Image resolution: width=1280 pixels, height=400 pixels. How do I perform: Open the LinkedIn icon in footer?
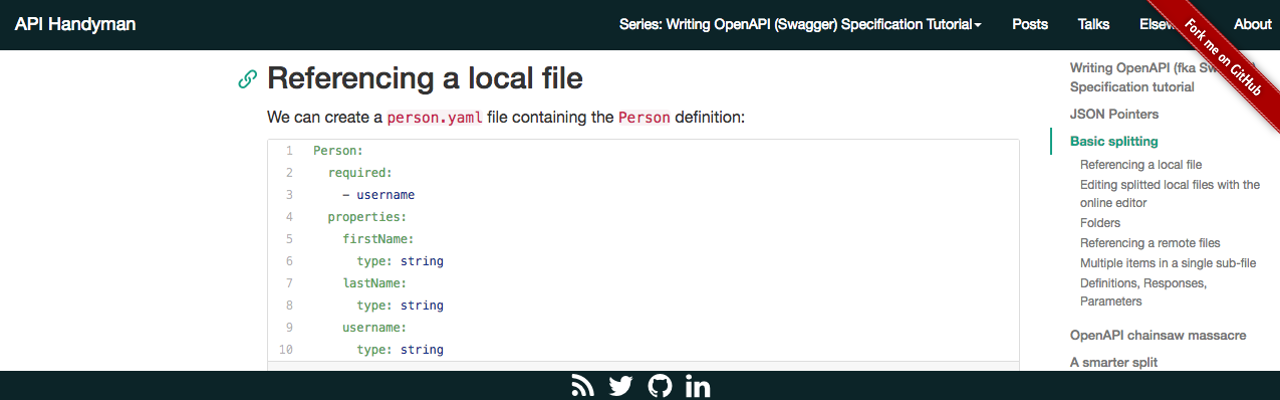pos(698,385)
